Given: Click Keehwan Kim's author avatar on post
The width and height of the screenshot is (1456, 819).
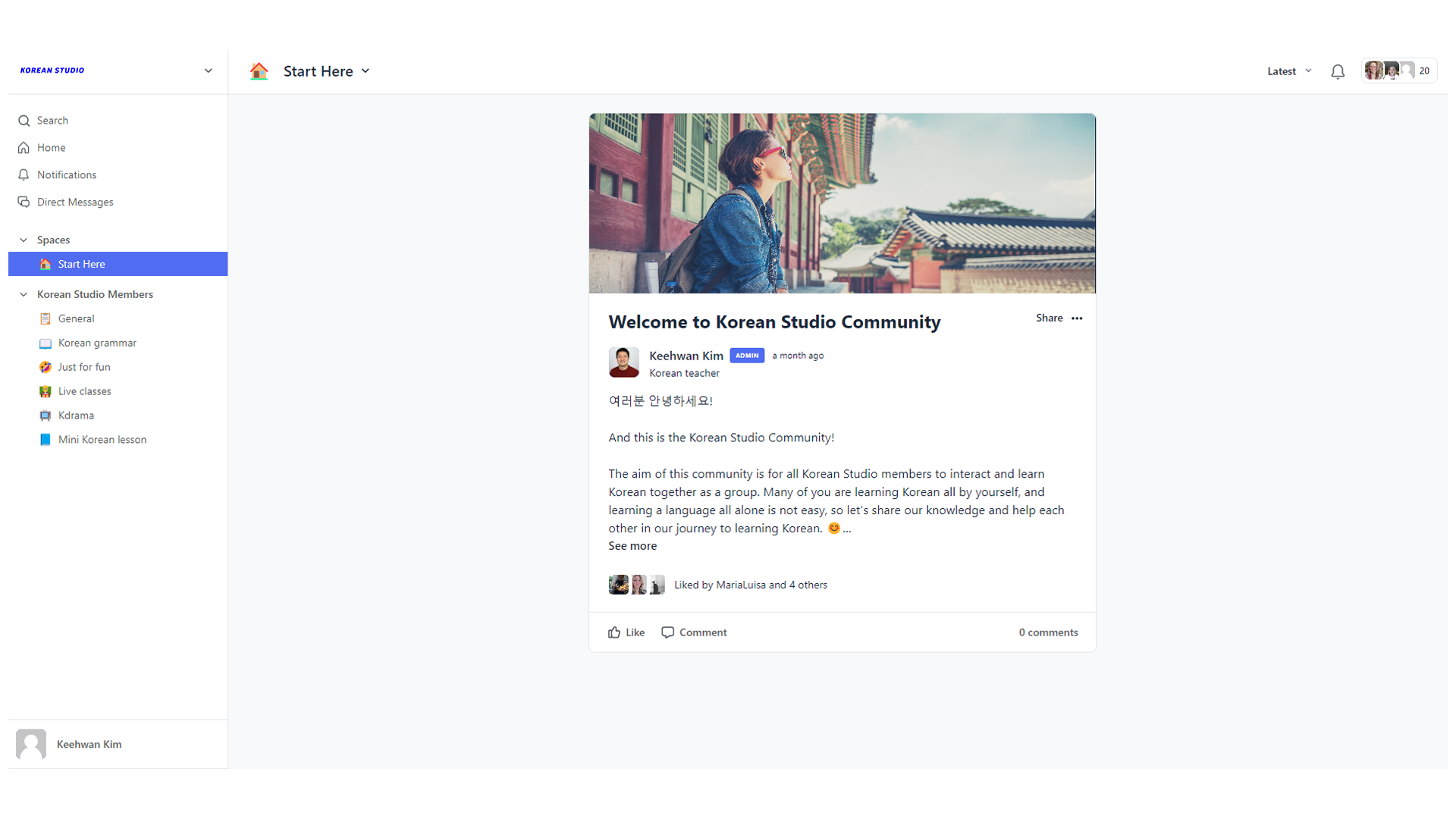Looking at the screenshot, I should pyautogui.click(x=623, y=362).
